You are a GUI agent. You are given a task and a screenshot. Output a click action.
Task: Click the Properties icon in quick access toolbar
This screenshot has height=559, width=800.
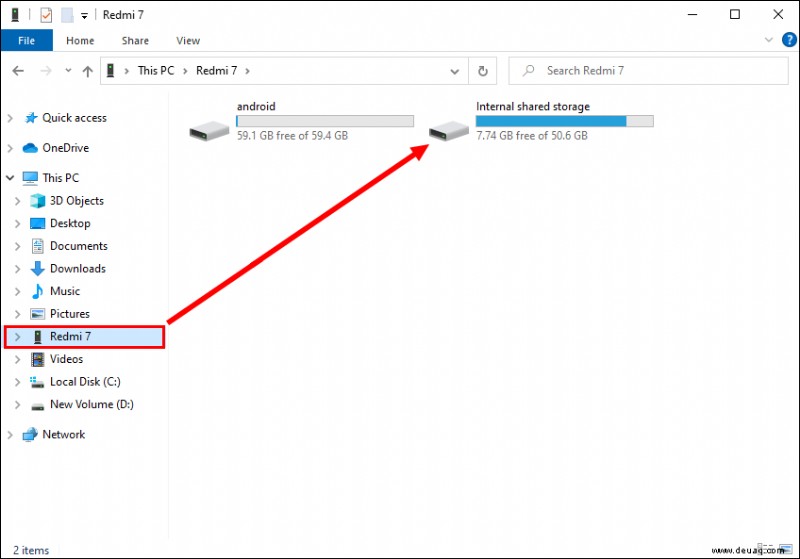[46, 15]
